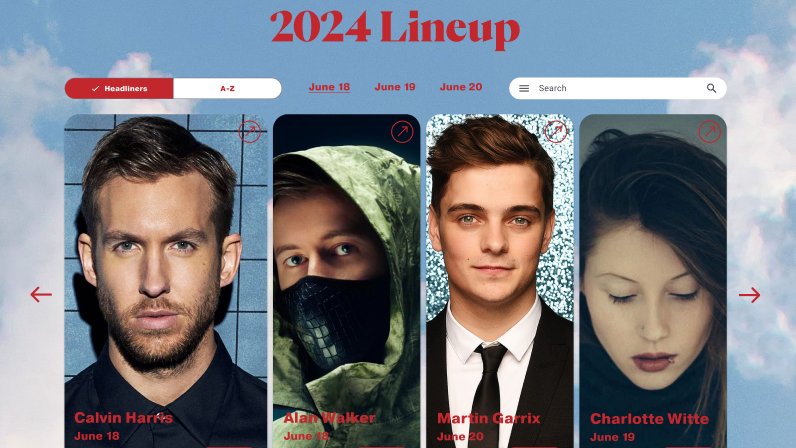Click the previous artists left arrow
Screen dimensions: 796x448
(x=41, y=294)
